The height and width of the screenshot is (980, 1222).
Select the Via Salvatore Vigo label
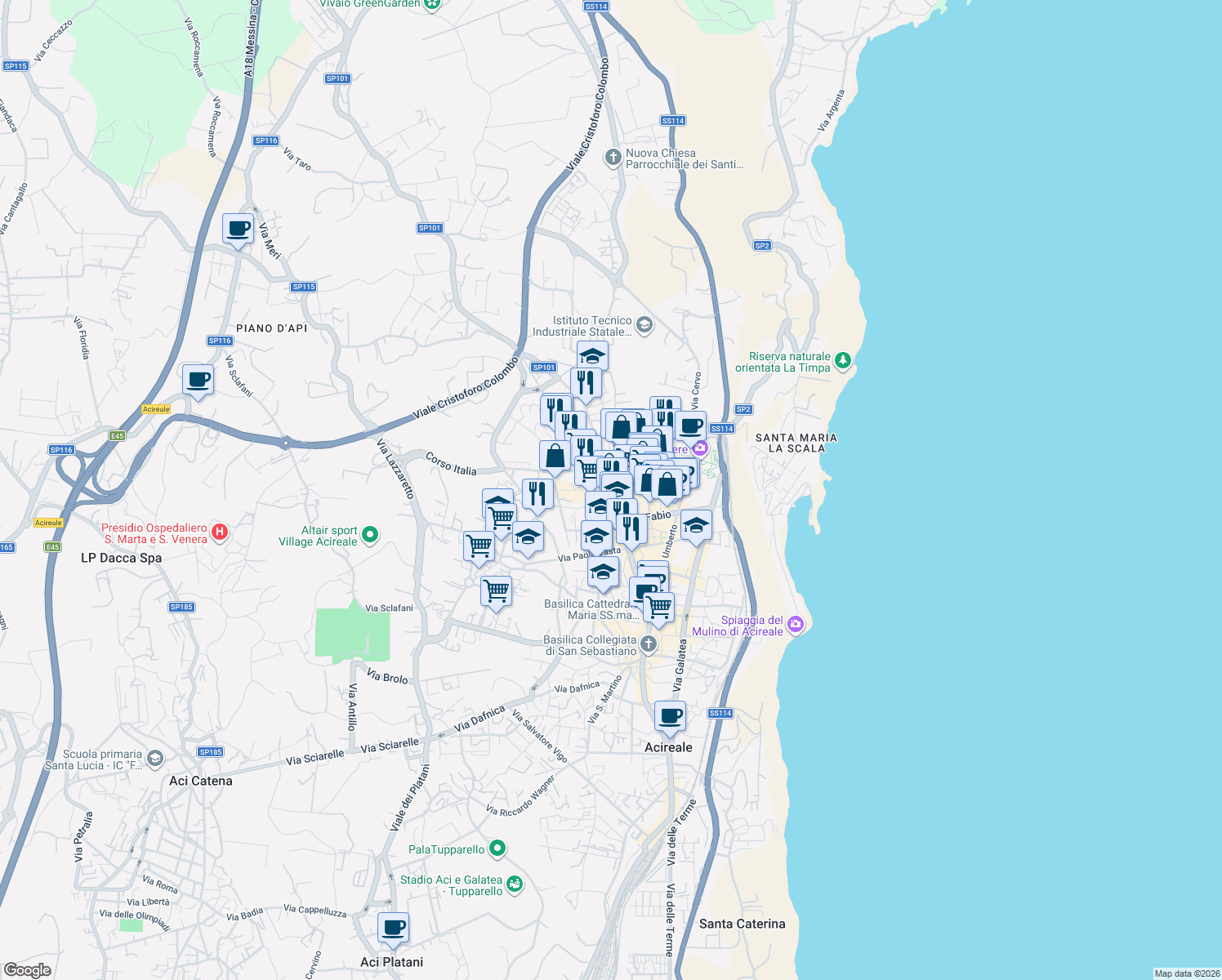(x=540, y=736)
